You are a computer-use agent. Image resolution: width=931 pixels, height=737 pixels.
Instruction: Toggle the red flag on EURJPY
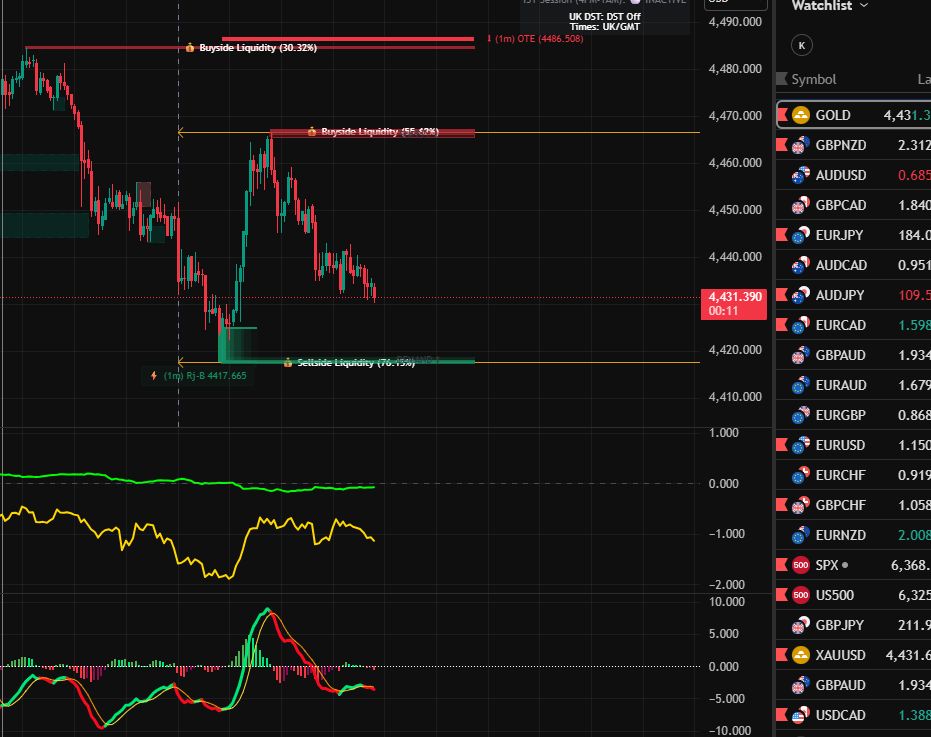tap(782, 235)
